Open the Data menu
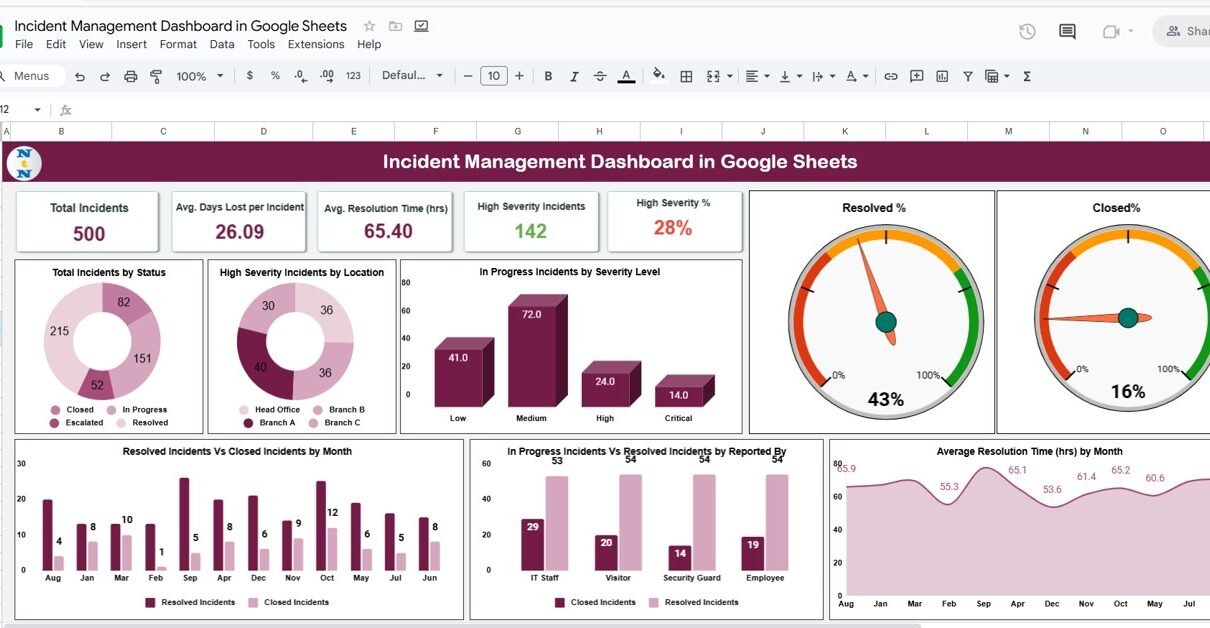 tap(222, 44)
